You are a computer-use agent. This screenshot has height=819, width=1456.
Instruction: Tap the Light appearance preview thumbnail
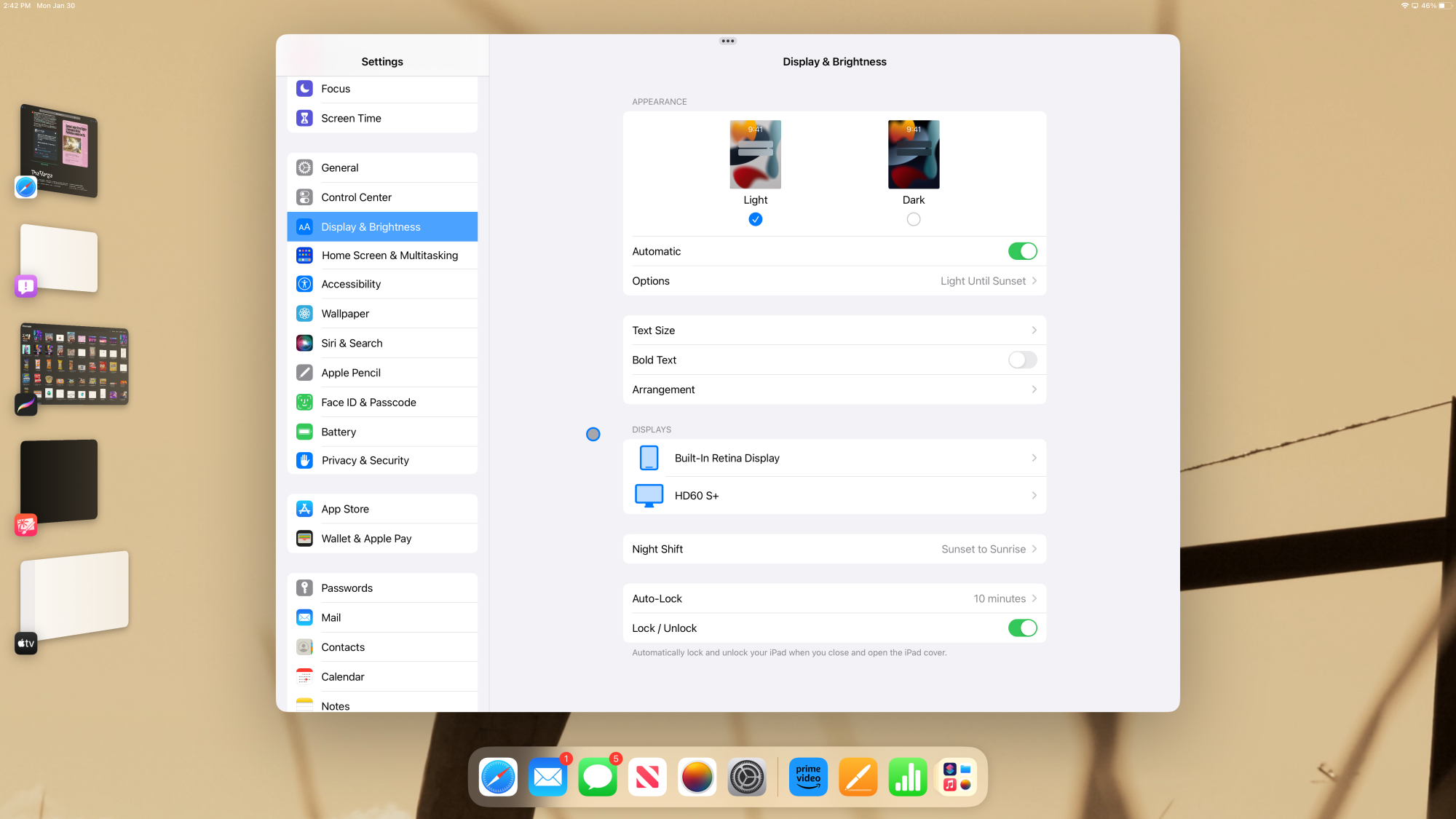755,154
